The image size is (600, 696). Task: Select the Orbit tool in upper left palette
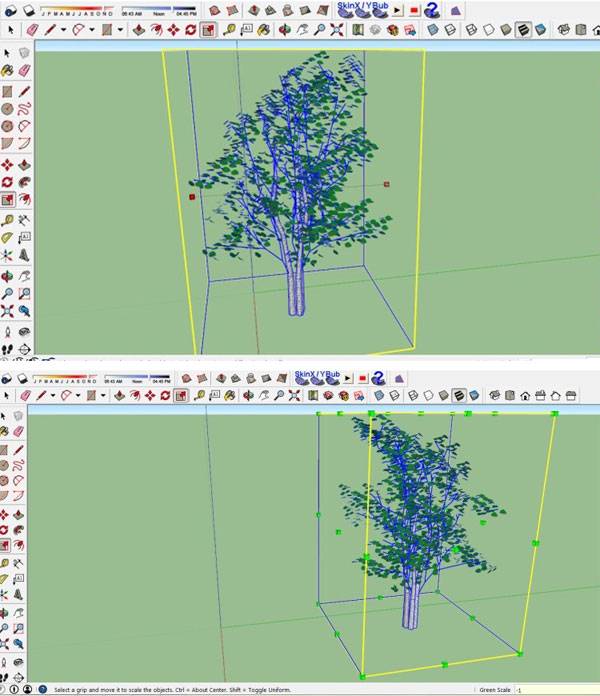click(x=8, y=275)
